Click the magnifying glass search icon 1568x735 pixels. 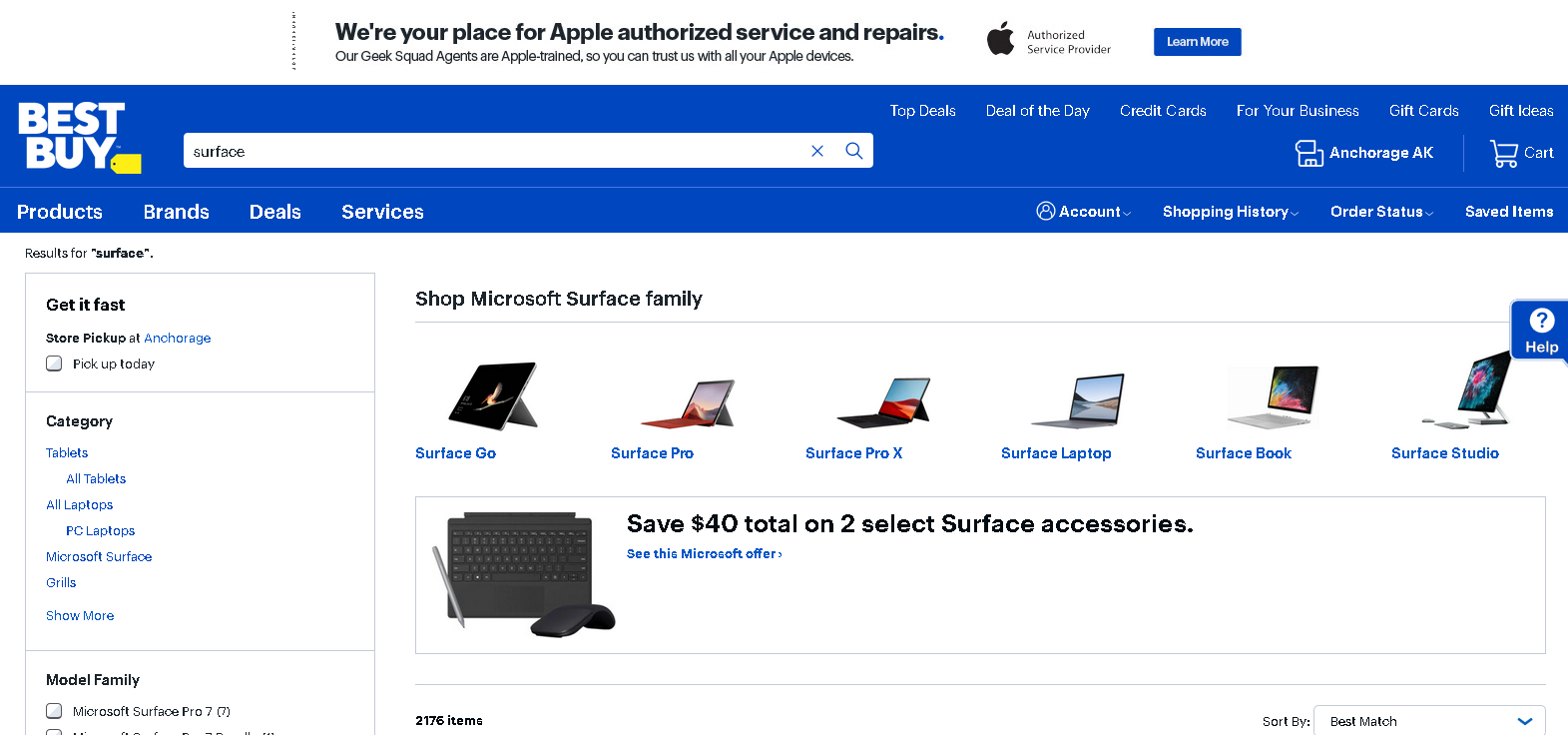coord(854,151)
